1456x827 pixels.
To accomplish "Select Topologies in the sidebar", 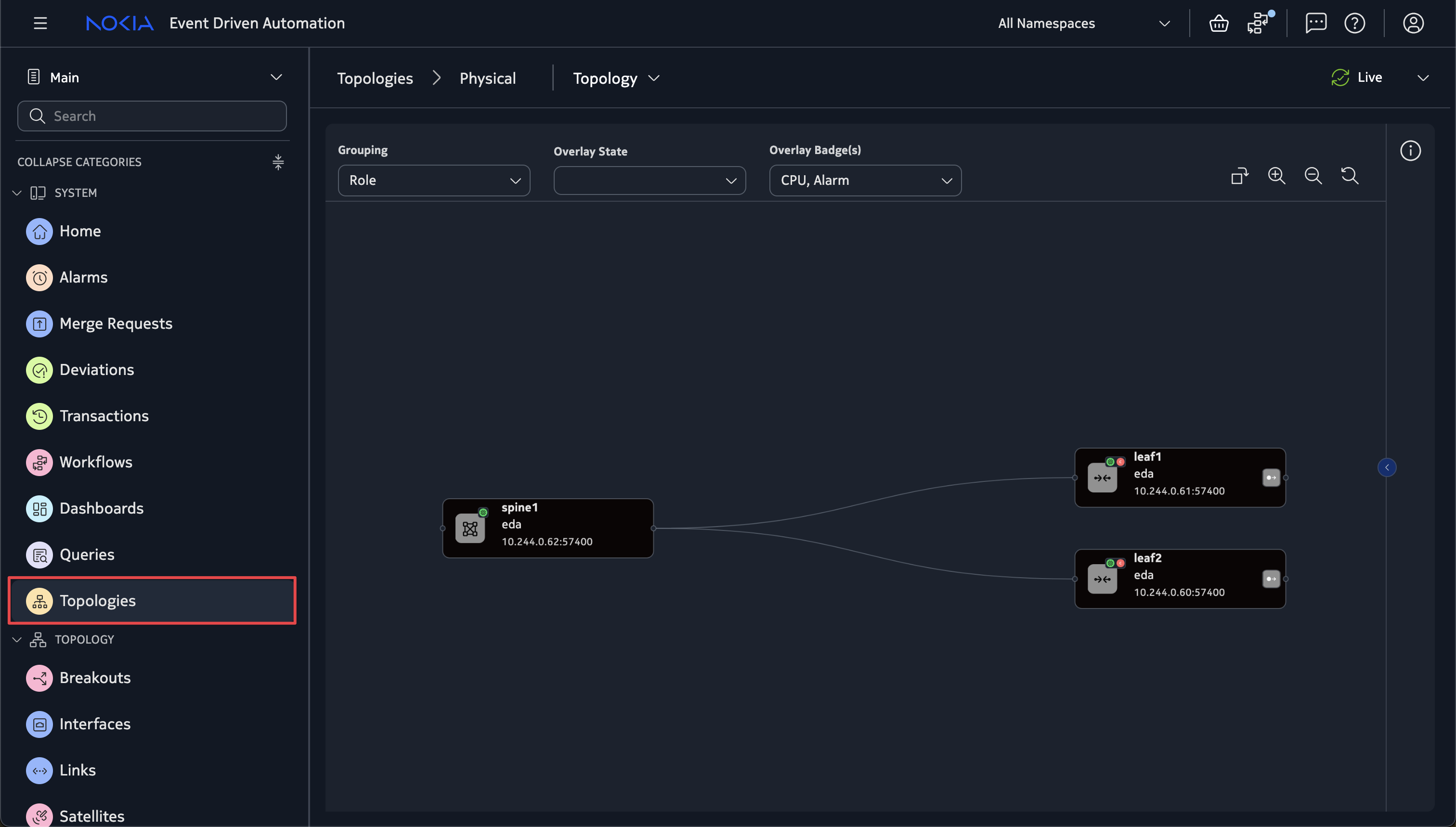I will (152, 601).
